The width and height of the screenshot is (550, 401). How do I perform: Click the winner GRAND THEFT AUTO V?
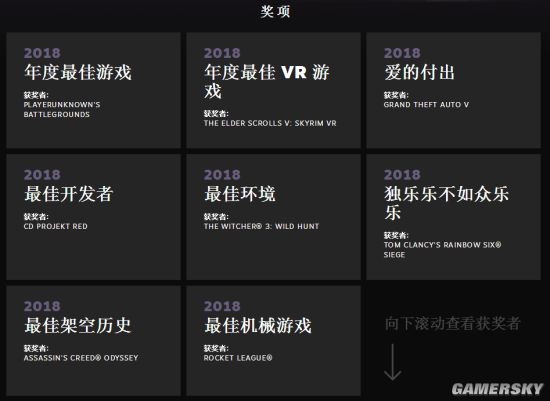426,105
